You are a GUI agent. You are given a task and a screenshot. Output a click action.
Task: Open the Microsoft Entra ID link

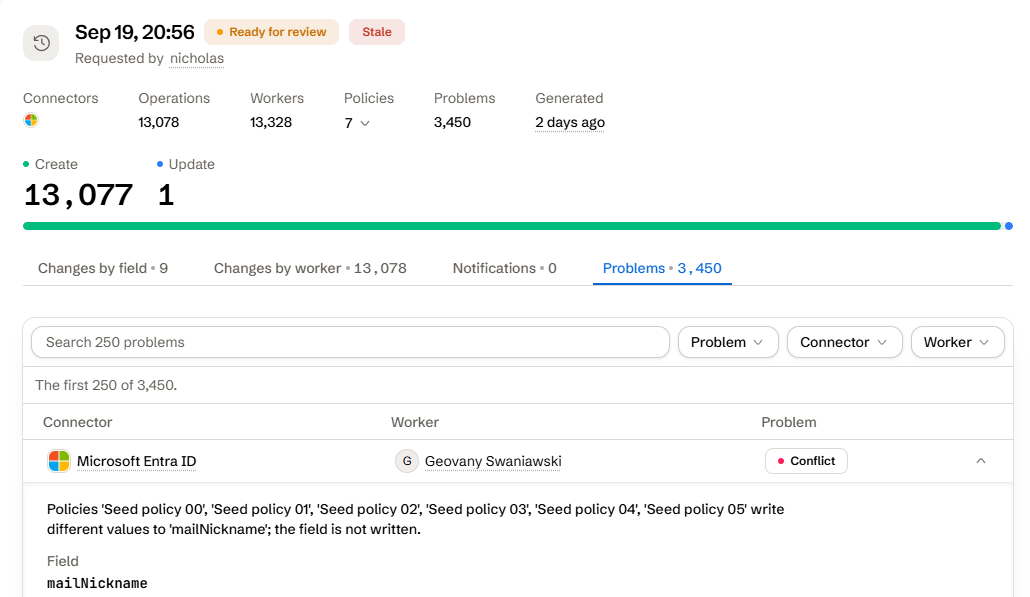click(137, 461)
